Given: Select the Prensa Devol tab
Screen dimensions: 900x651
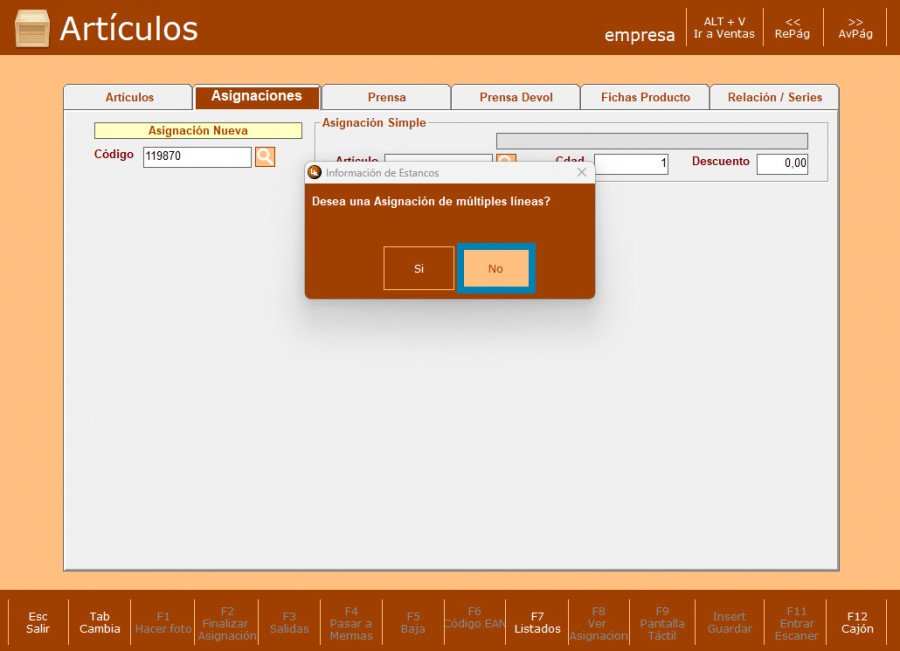Looking at the screenshot, I should point(515,97).
